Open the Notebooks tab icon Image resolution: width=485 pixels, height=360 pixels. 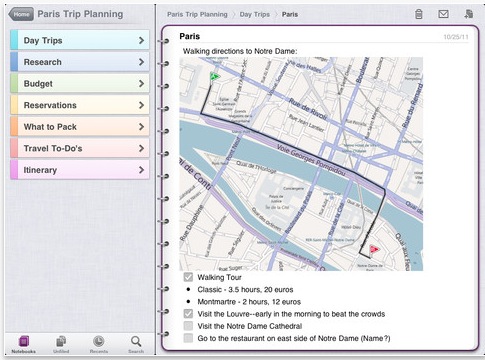pos(24,341)
